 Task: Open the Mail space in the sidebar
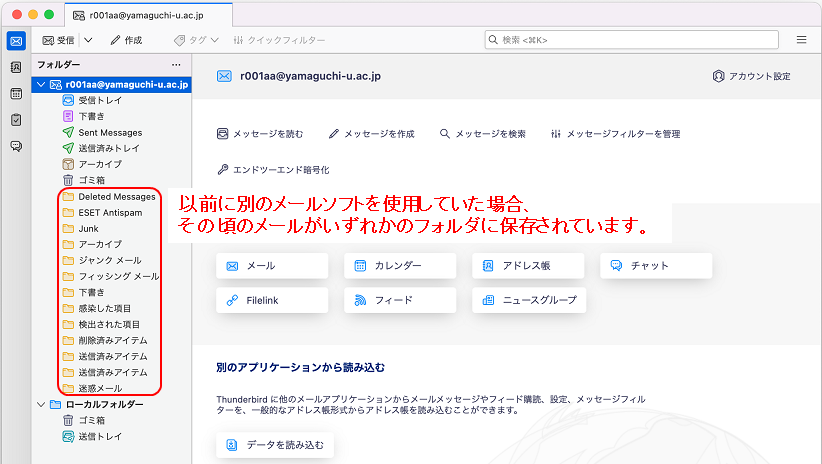click(x=16, y=41)
